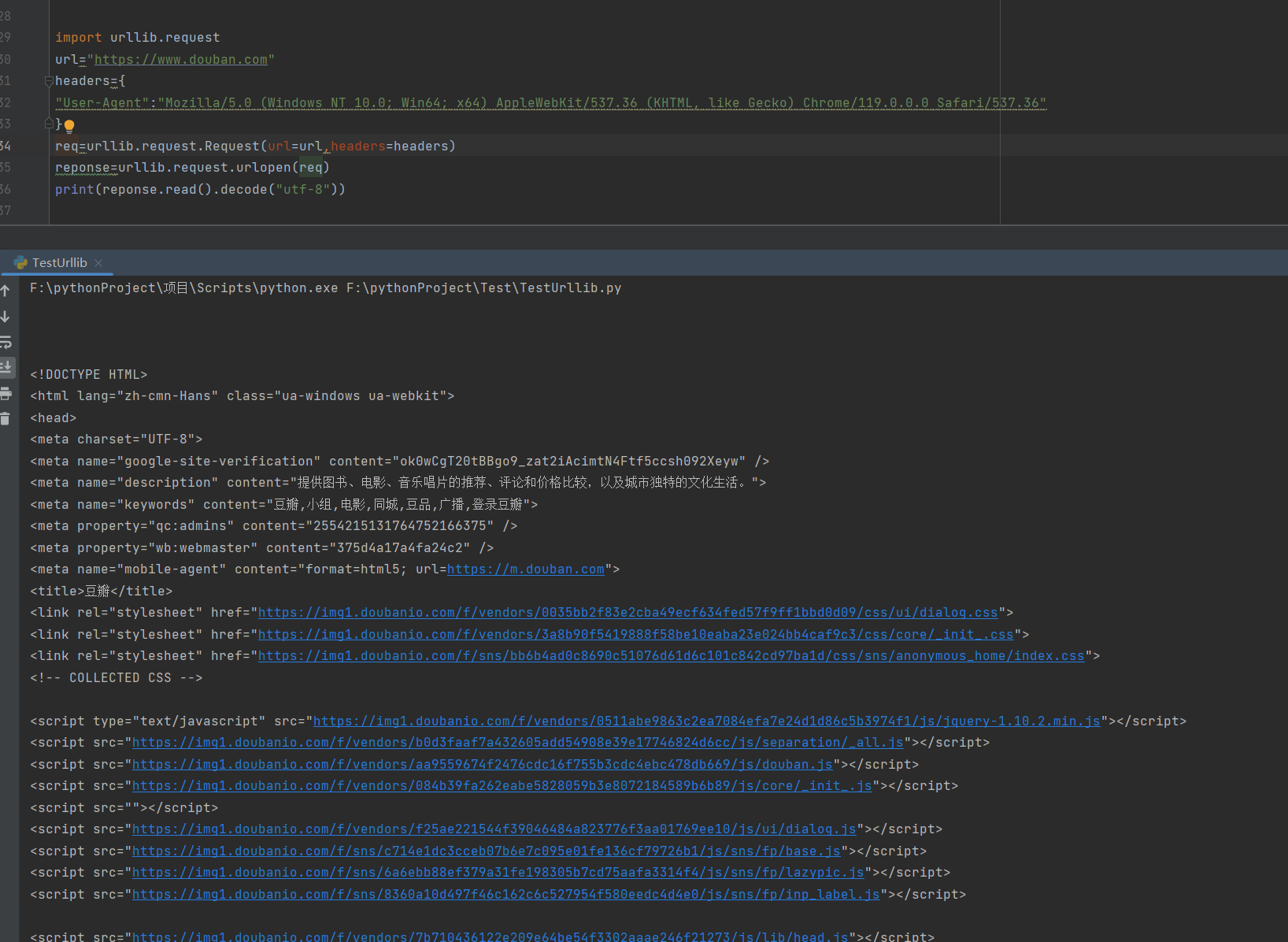Screen dimensions: 1288x942
Task: Open the https://www.douban.com link in code
Action: tap(181, 60)
